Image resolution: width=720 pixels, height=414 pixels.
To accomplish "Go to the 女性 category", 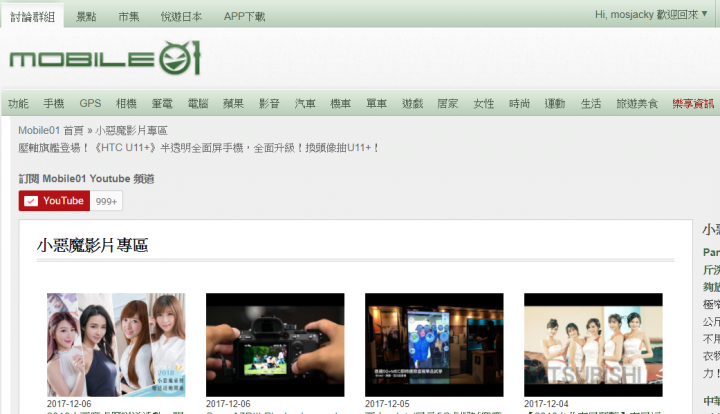I will click(484, 104).
